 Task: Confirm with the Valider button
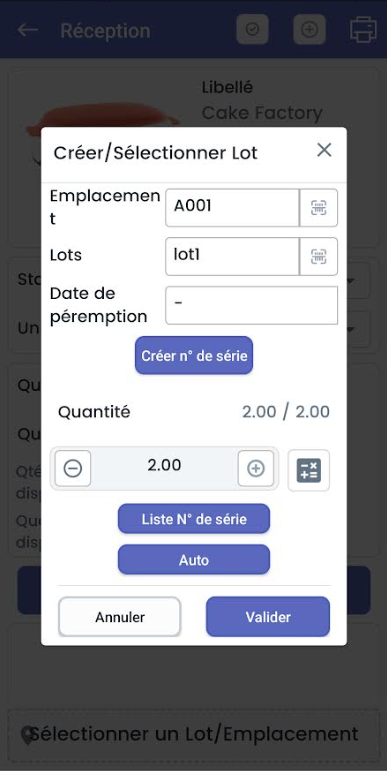tap(268, 617)
